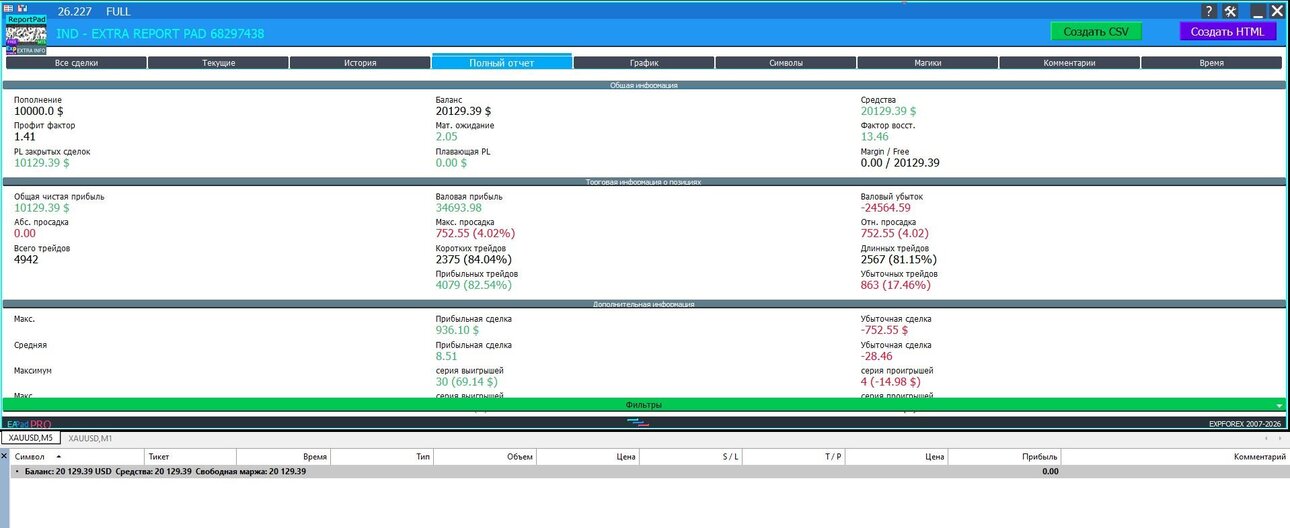1290x528 pixels.
Task: Select the XAUUSD,M5 chart tab
Action: tap(32, 438)
